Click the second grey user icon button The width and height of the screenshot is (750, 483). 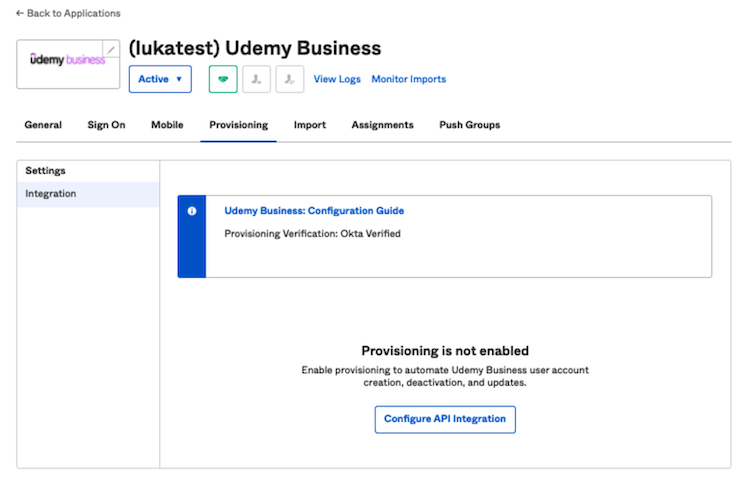[x=290, y=79]
